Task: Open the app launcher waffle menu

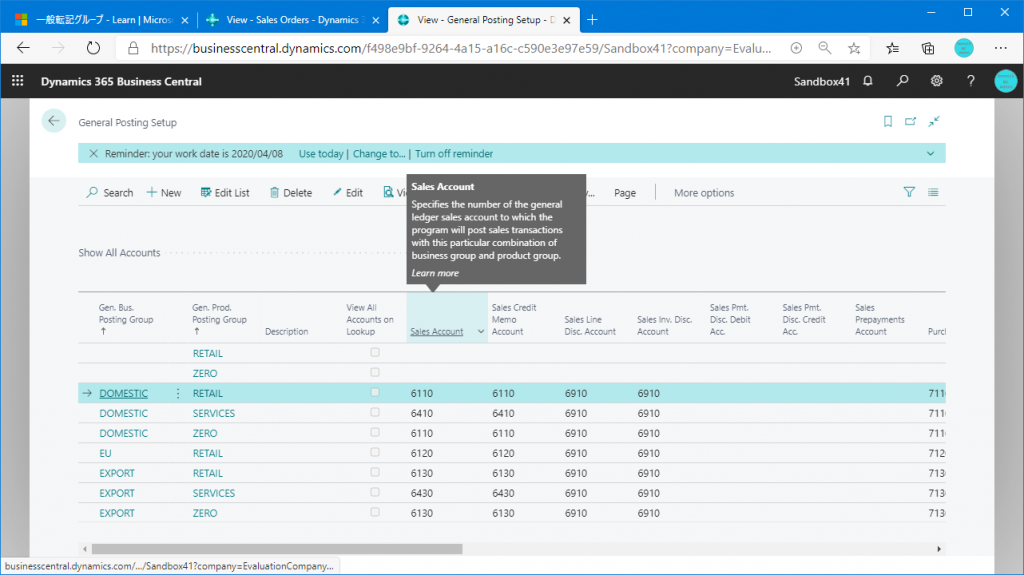Action: click(x=18, y=81)
